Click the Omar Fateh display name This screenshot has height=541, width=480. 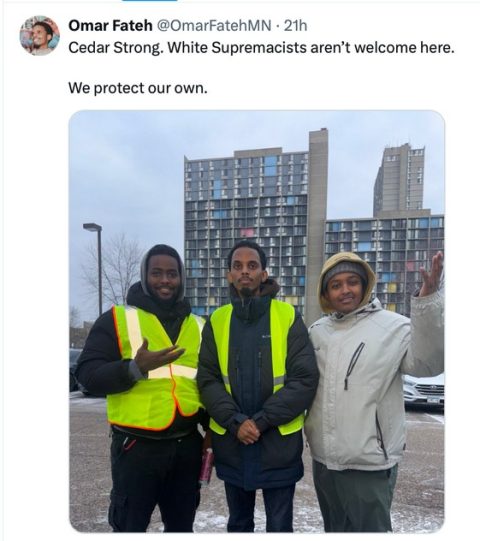coord(110,26)
